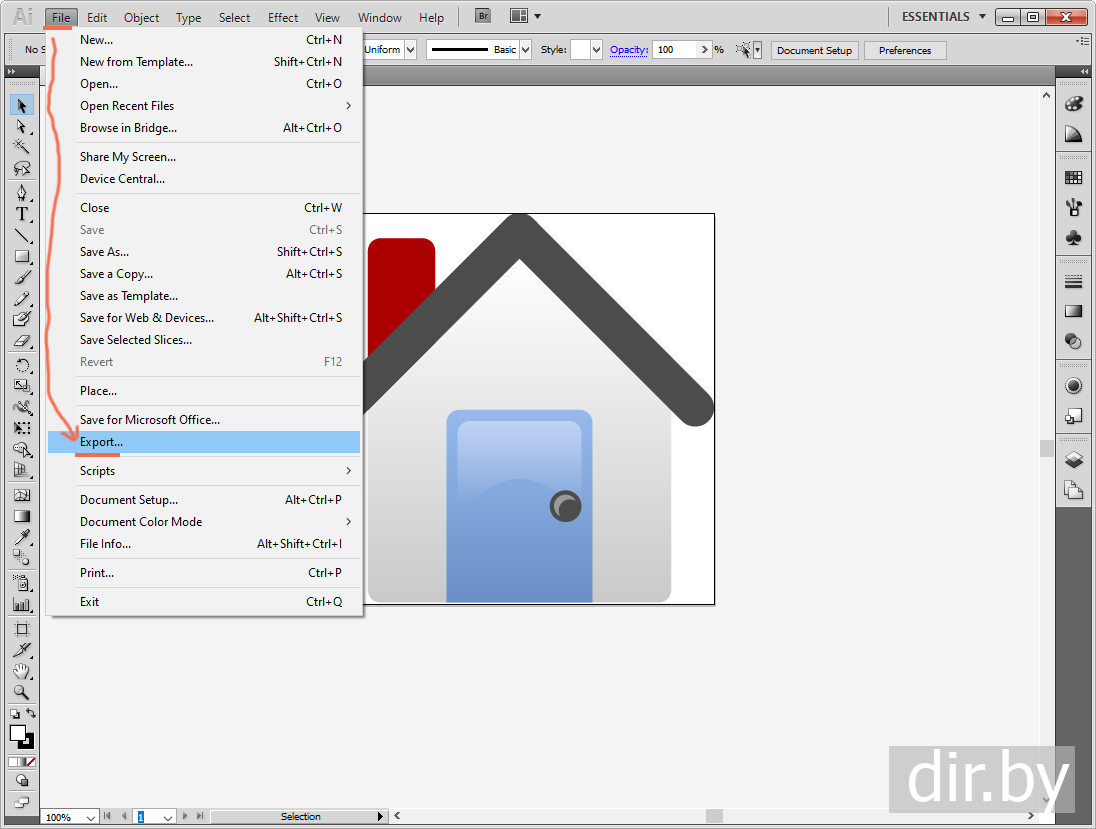
Task: Open the ESSENTIALS workspace dropdown
Action: [944, 17]
